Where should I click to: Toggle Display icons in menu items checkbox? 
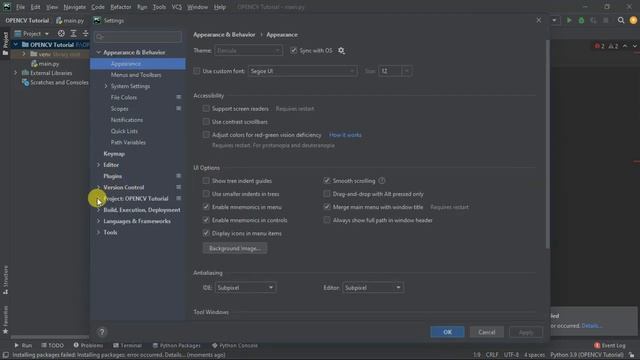click(x=206, y=233)
